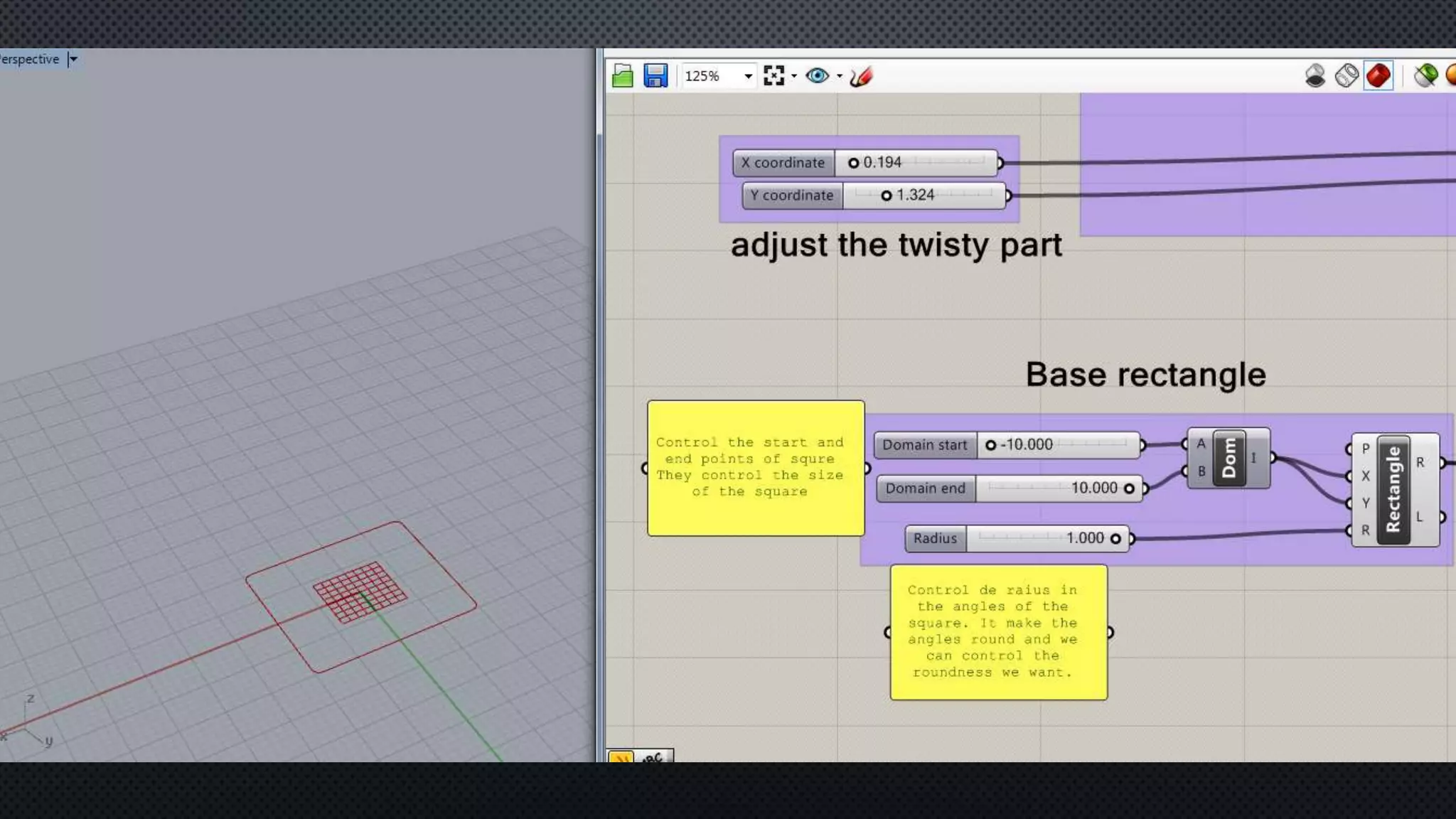Select the Rectangle component node
This screenshot has width=1456, height=819.
click(x=1393, y=489)
